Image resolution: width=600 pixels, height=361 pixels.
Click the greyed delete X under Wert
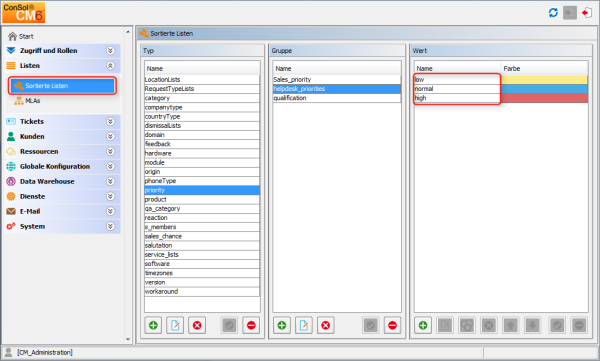coord(489,325)
